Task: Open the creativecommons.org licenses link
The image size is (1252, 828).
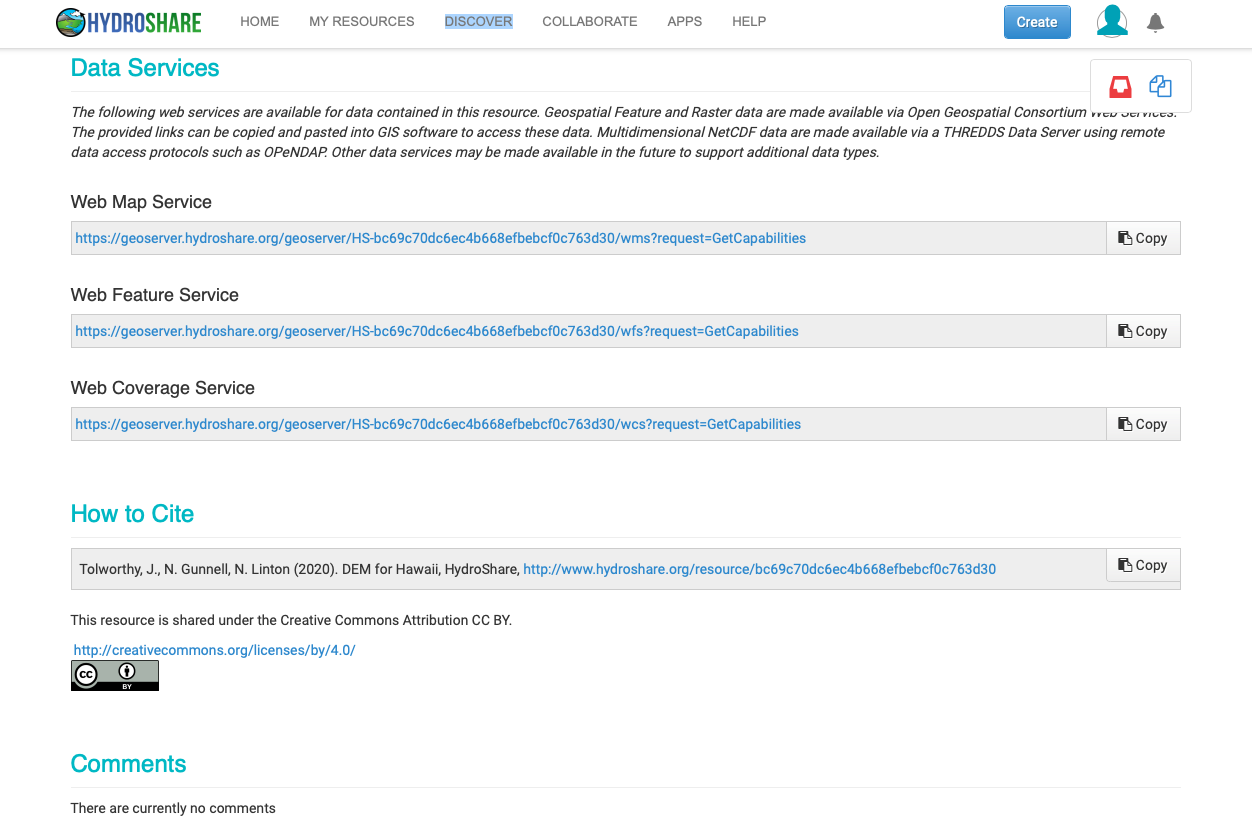Action: click(x=215, y=650)
